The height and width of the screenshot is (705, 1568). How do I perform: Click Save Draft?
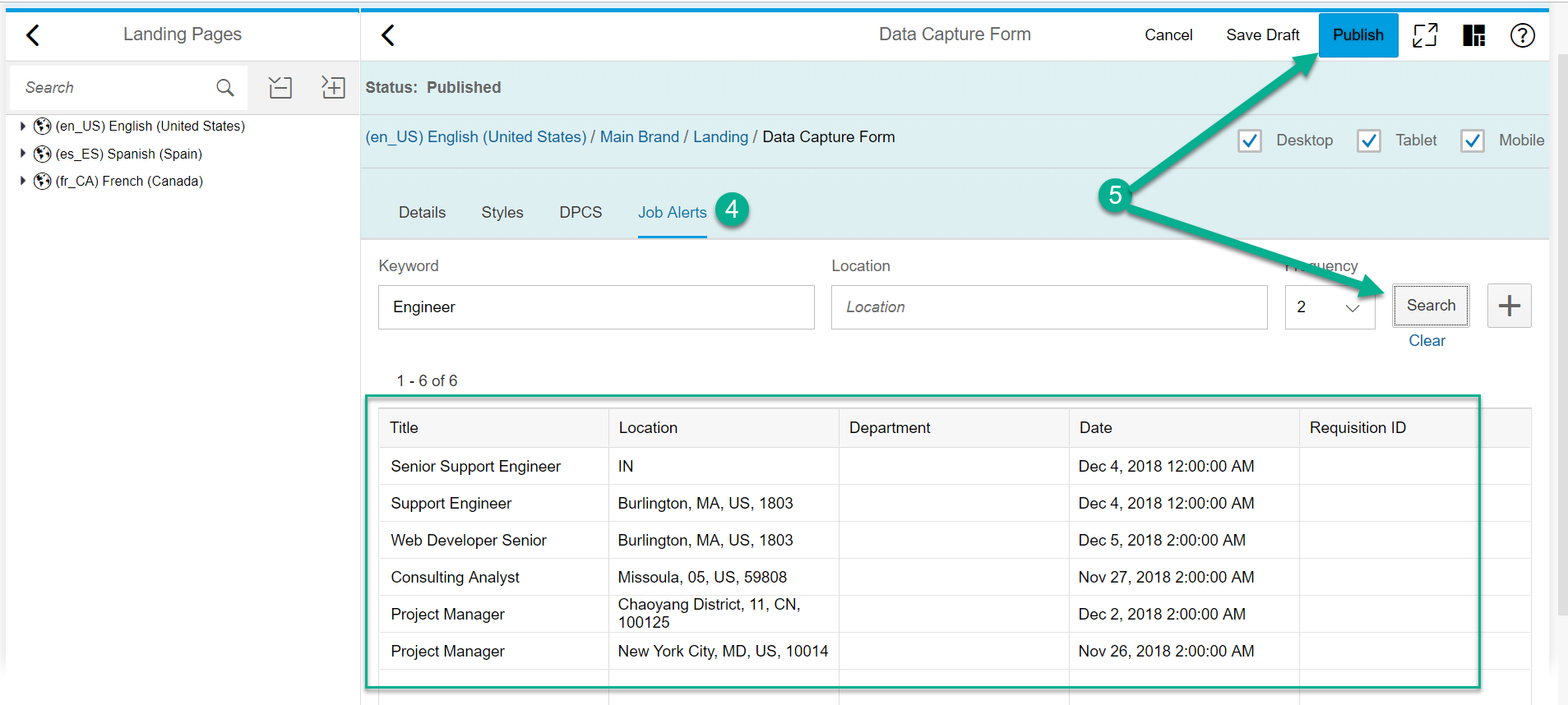(x=1263, y=35)
